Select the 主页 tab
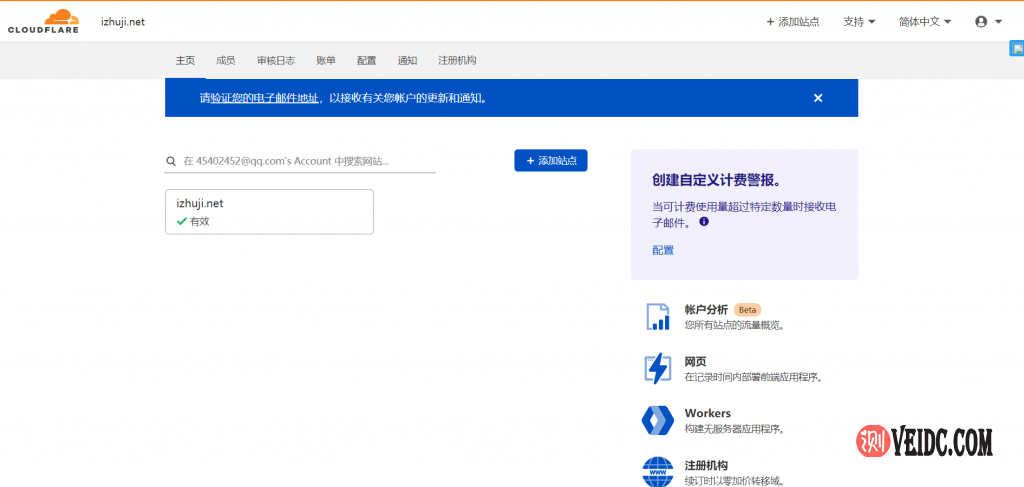Screen dimensions: 1024x487 pyautogui.click(x=185, y=60)
